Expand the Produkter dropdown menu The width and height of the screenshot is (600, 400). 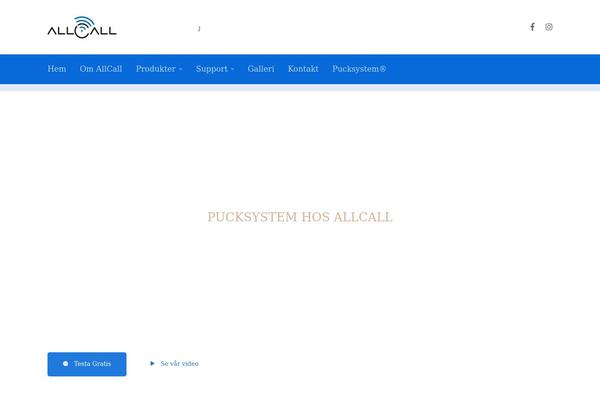point(159,69)
